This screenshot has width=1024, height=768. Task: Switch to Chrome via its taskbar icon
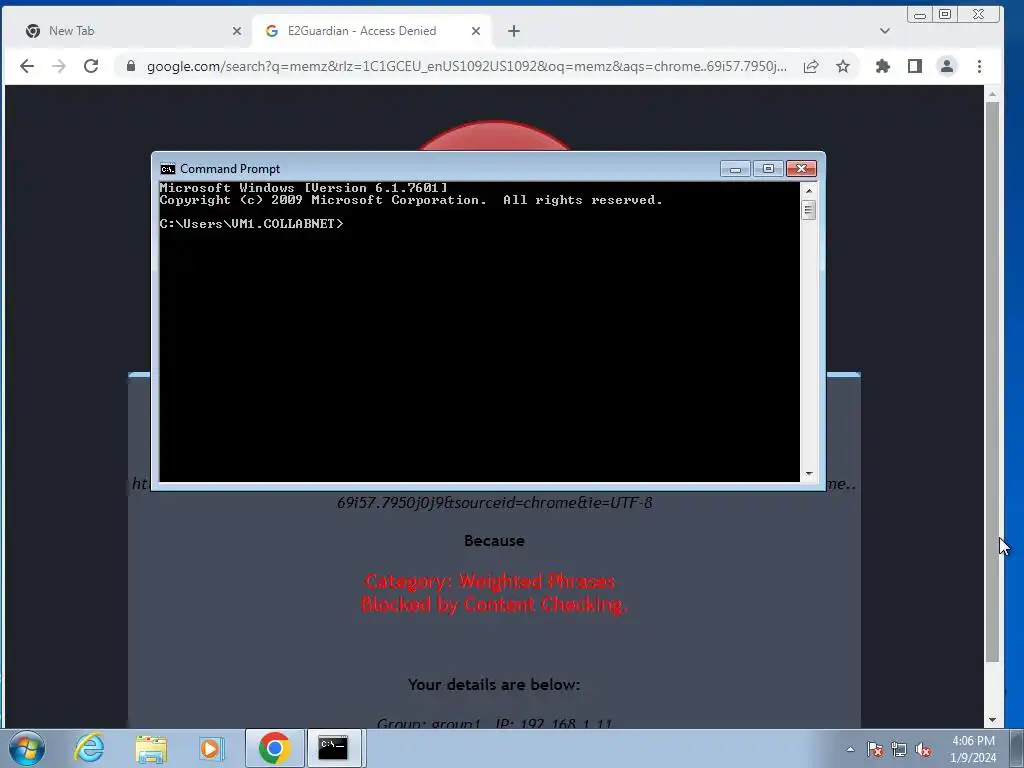[274, 748]
